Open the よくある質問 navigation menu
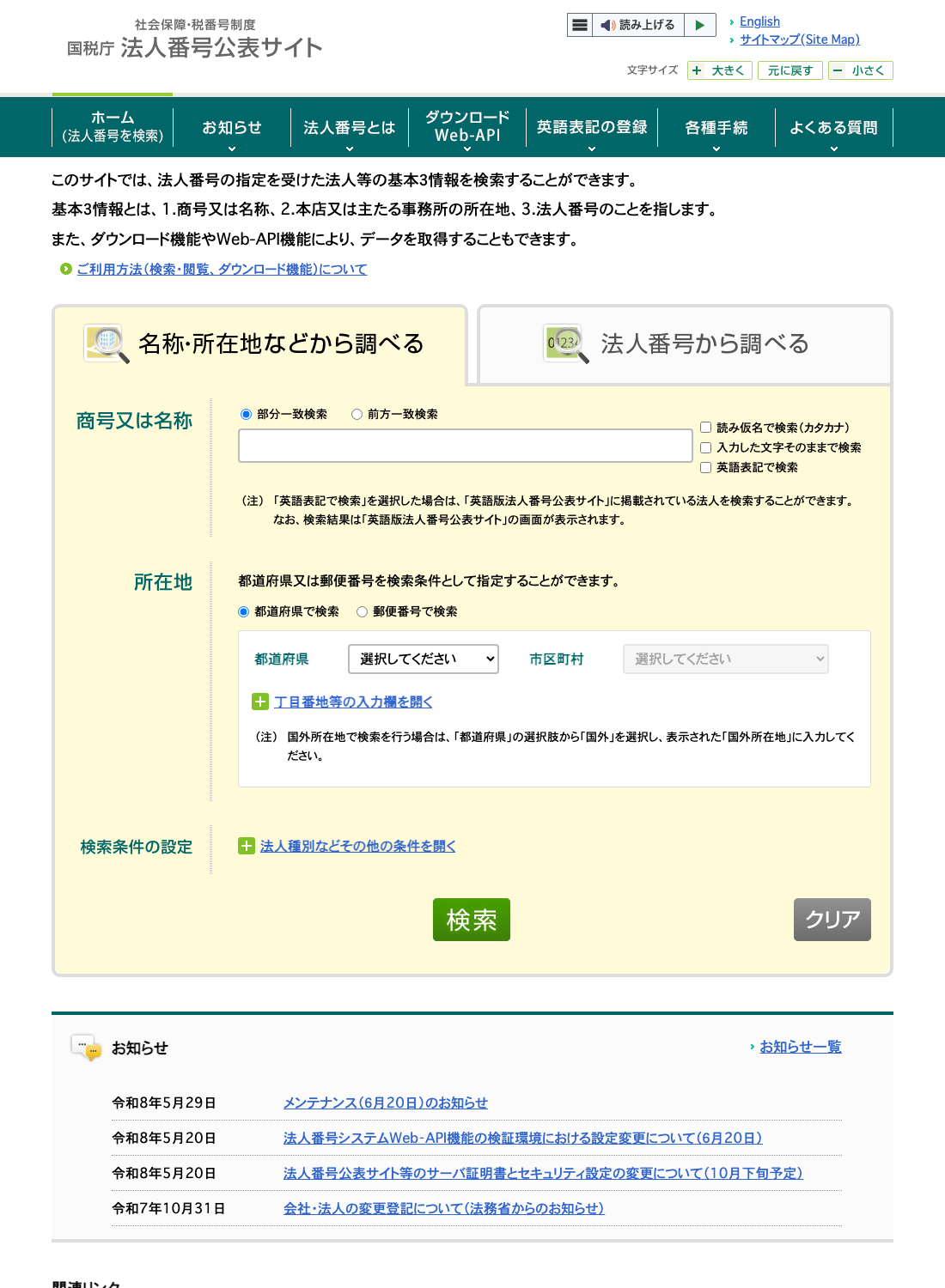This screenshot has width=945, height=1288. pyautogui.click(x=833, y=127)
